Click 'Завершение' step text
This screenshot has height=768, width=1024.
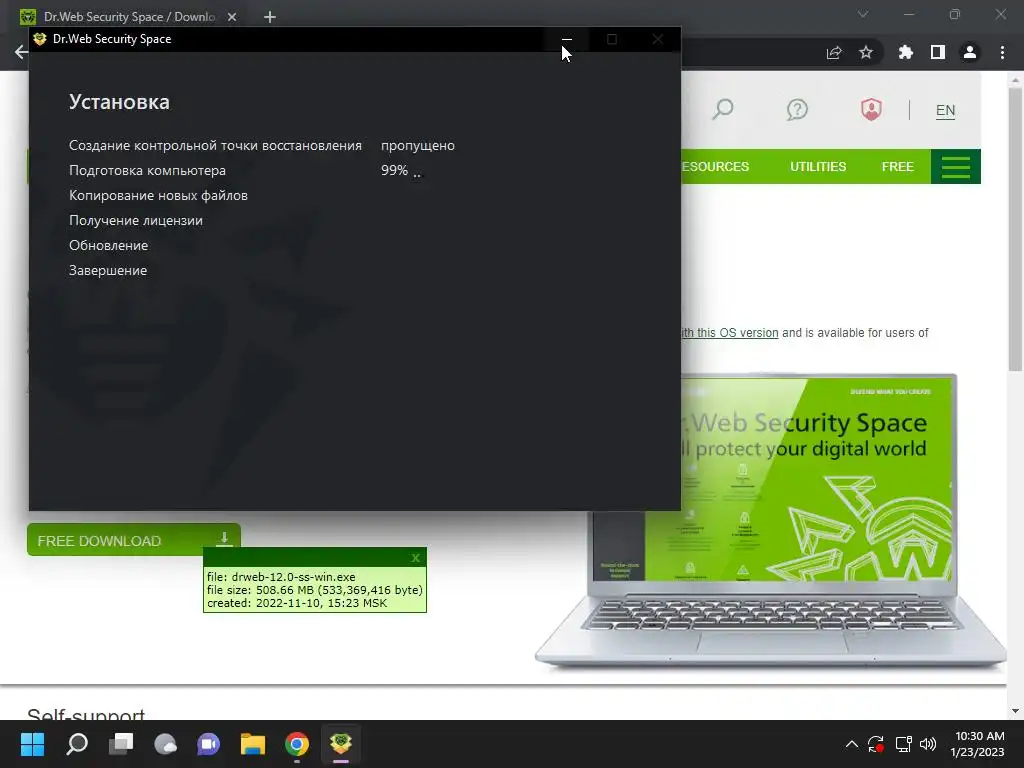point(108,270)
